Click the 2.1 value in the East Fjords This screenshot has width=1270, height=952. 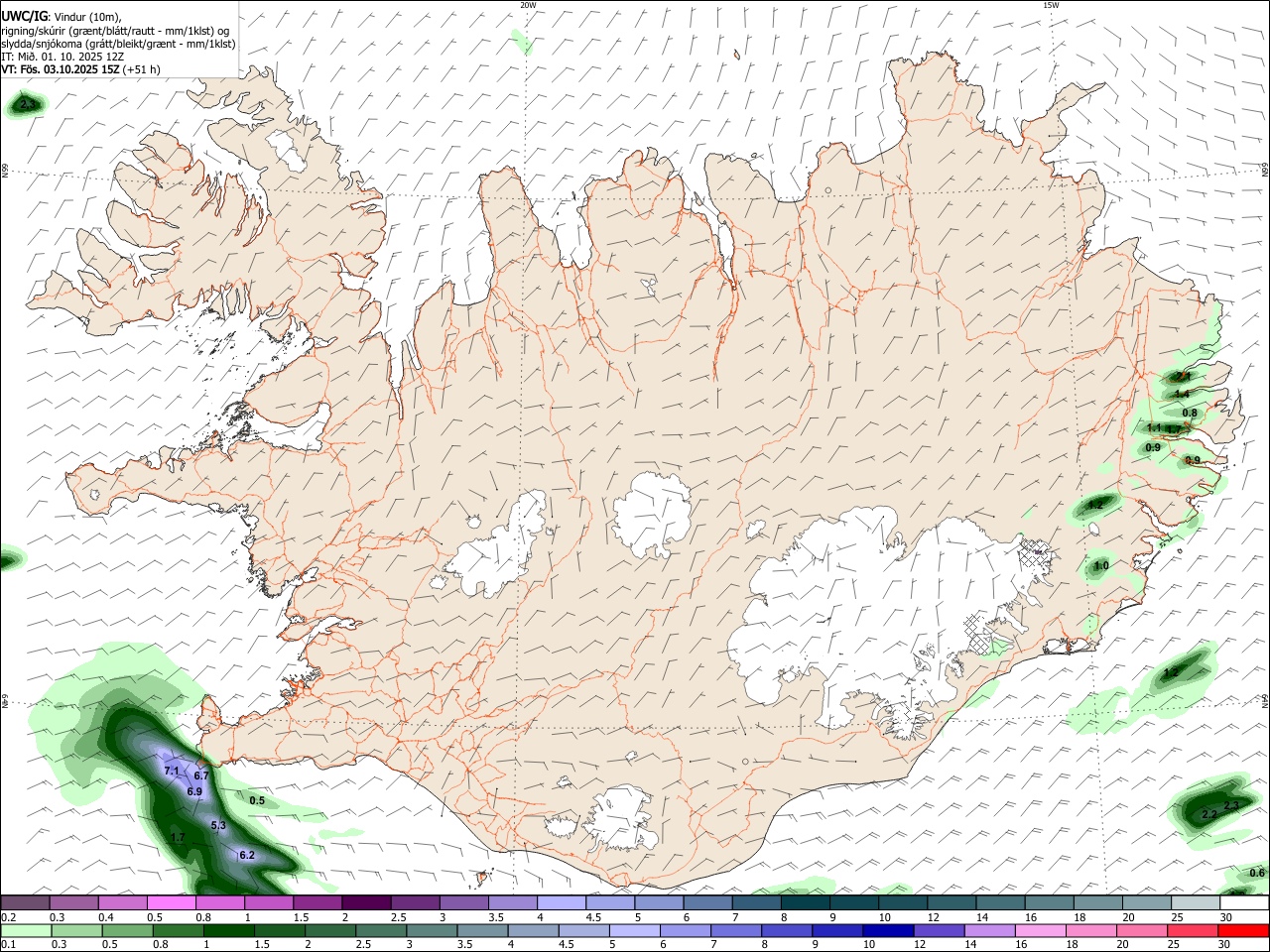coord(1182,377)
